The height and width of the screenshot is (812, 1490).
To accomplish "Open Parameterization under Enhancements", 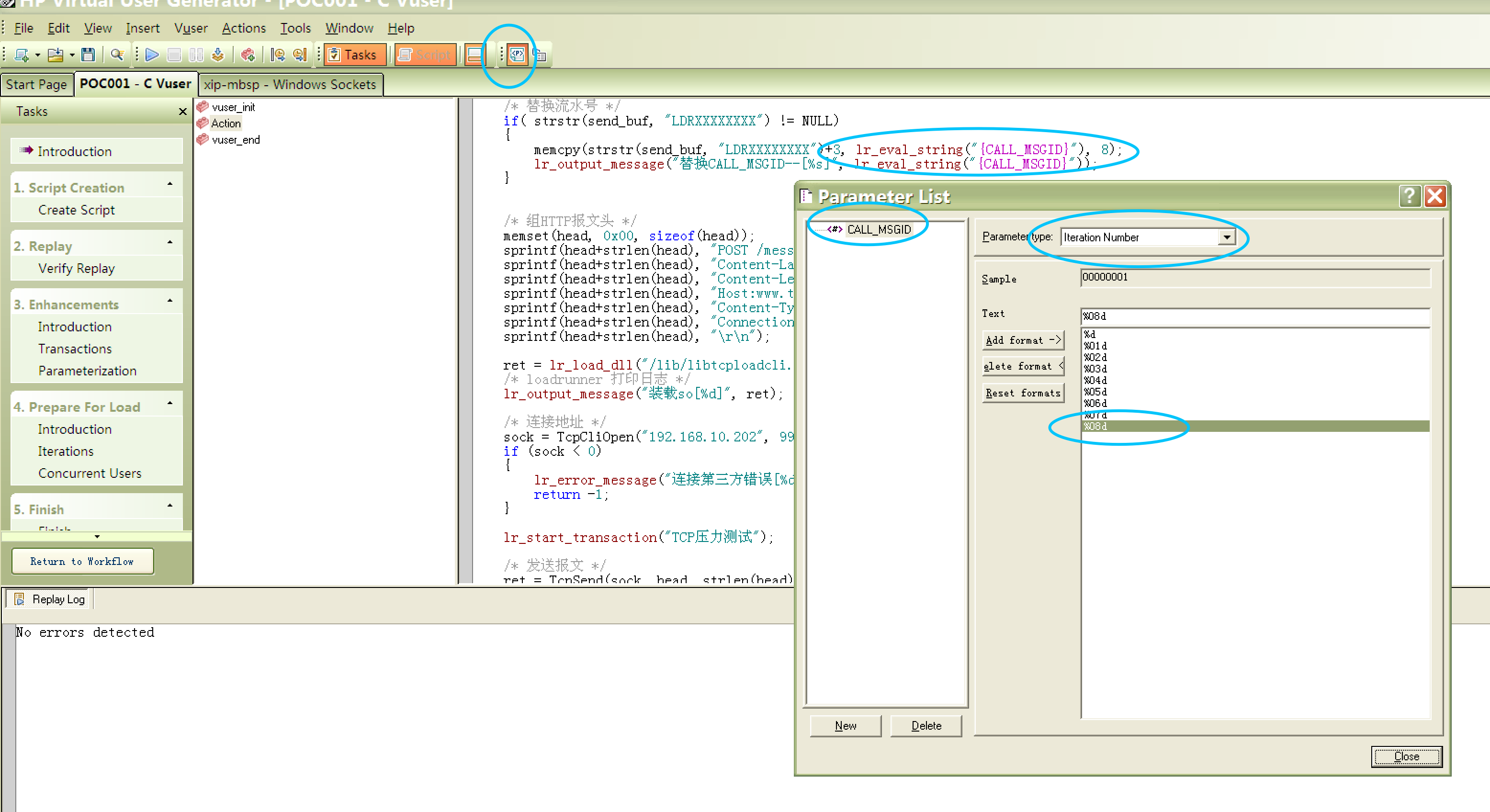I will pyautogui.click(x=87, y=371).
